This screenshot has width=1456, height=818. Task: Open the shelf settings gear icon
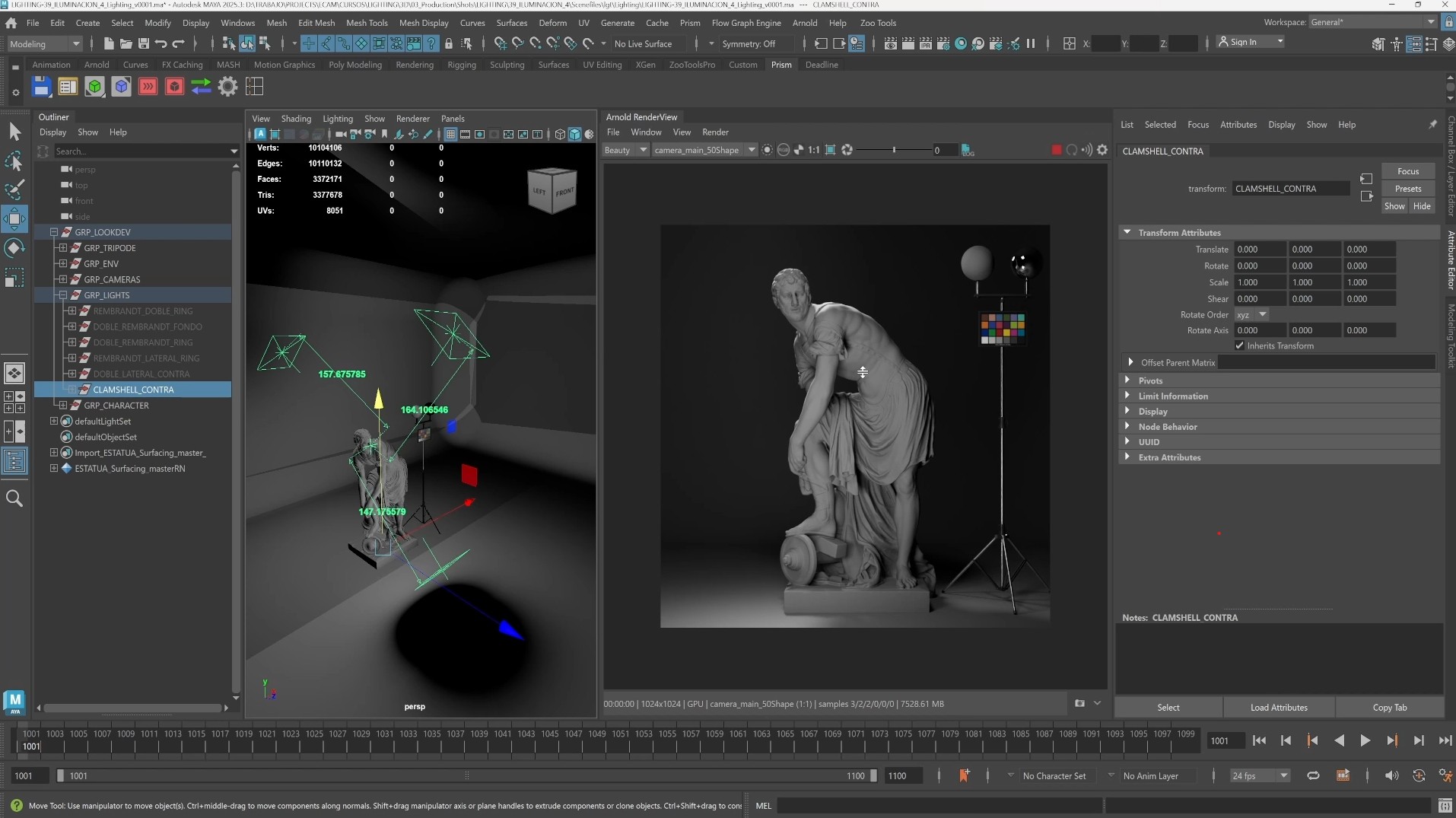pyautogui.click(x=227, y=87)
